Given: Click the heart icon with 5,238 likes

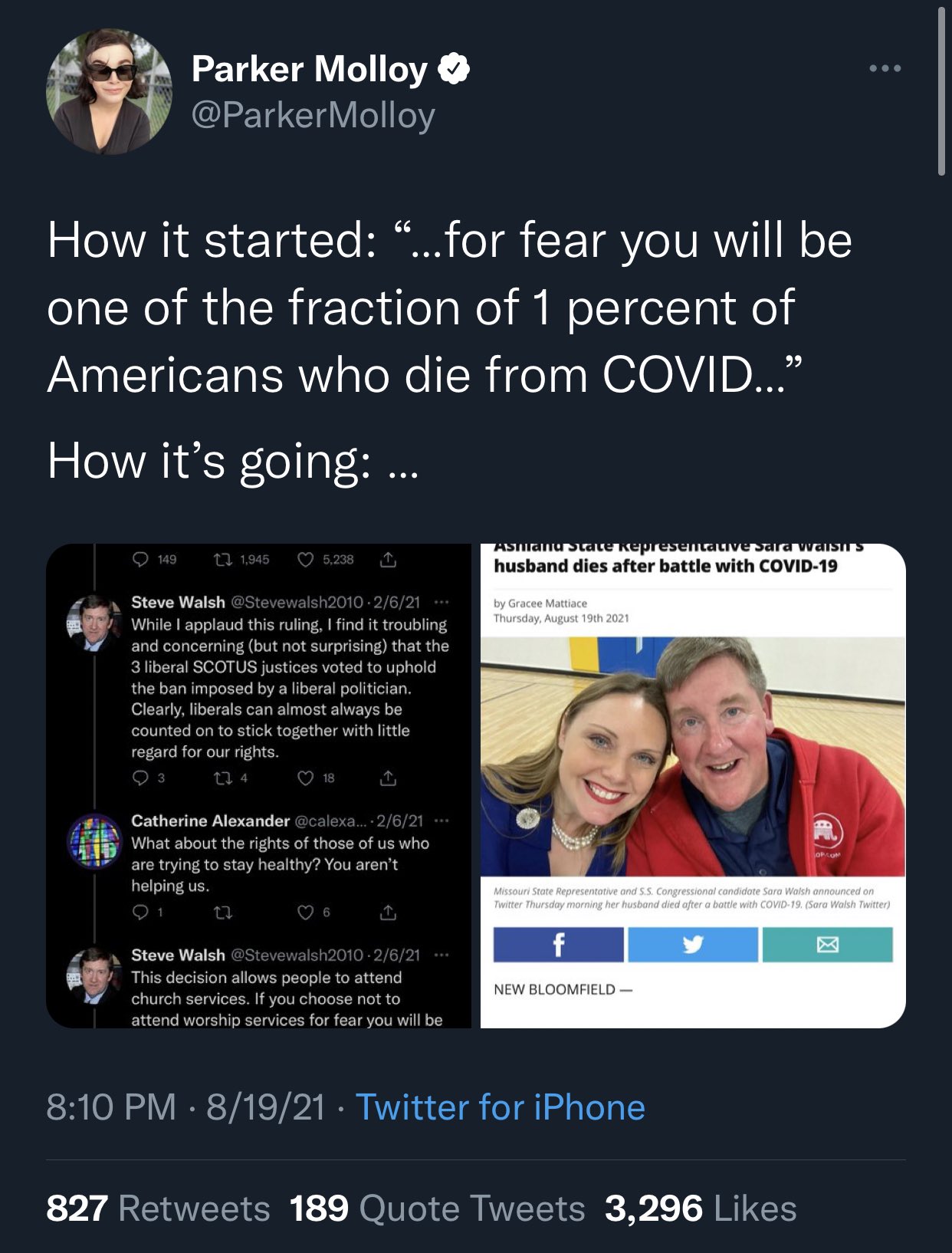Looking at the screenshot, I should [305, 560].
